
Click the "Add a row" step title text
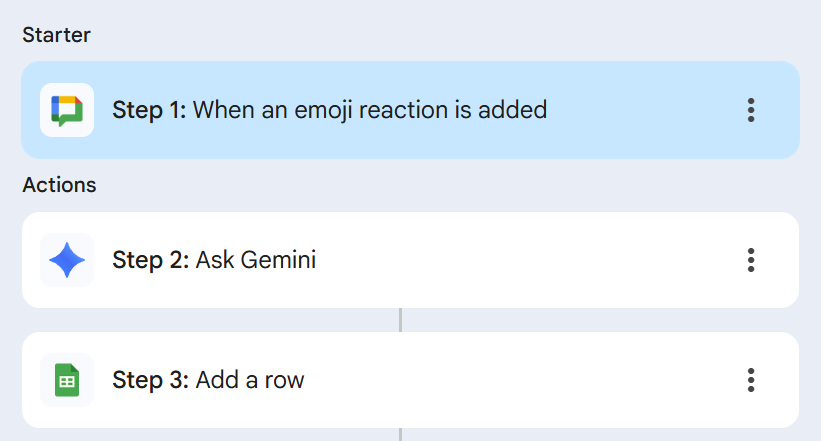250,380
